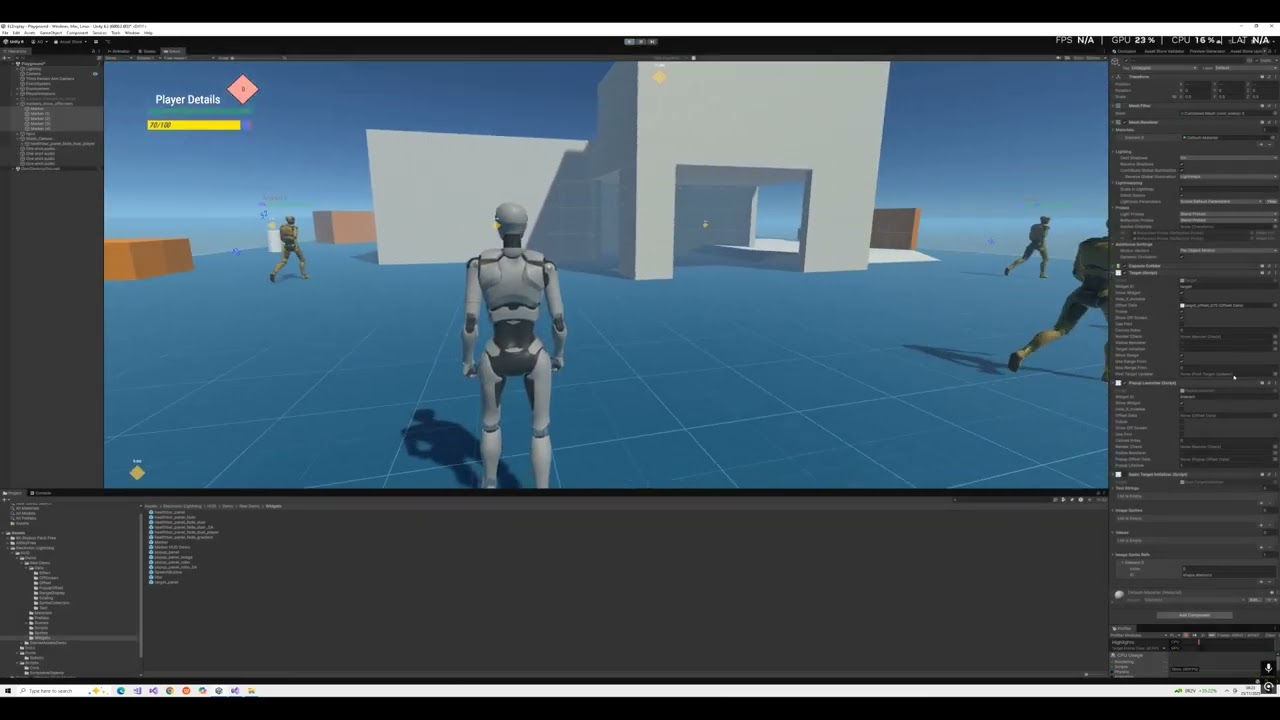Viewport: 1280px width, 720px height.
Task: Advance one frame with the Step button
Action: (653, 41)
